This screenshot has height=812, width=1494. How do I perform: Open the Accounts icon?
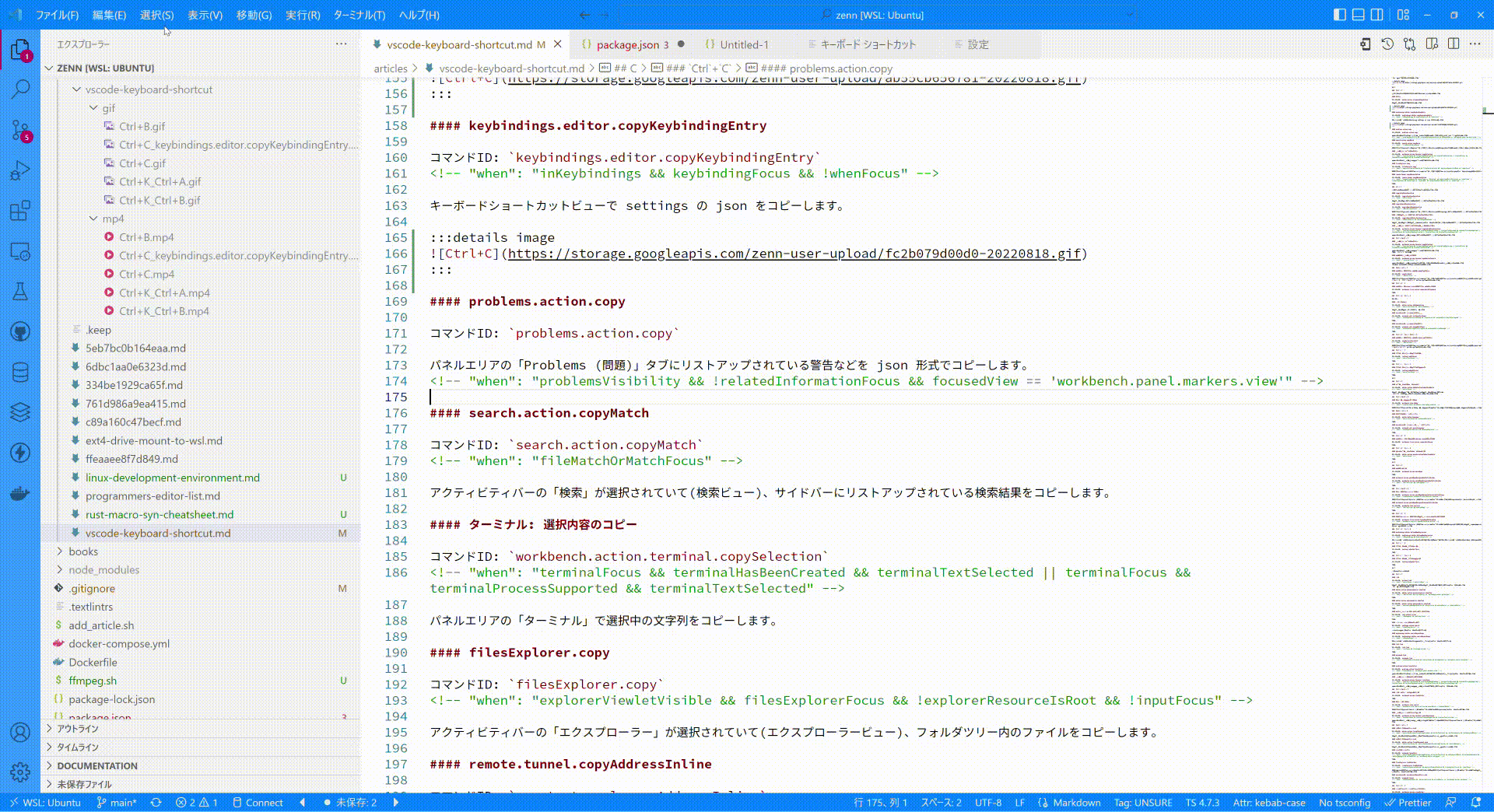tap(21, 732)
